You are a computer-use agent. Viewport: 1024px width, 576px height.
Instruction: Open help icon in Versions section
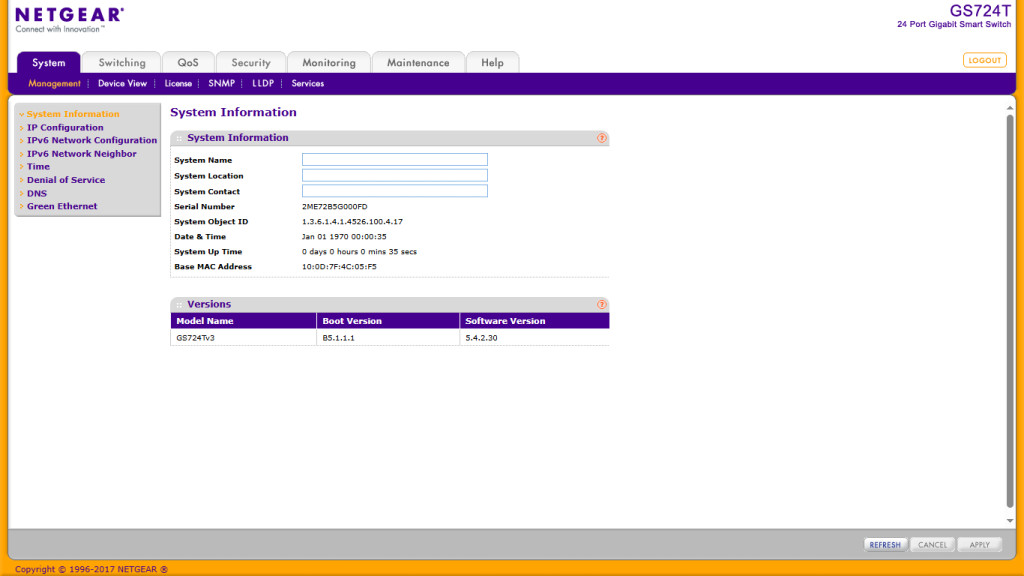602,304
